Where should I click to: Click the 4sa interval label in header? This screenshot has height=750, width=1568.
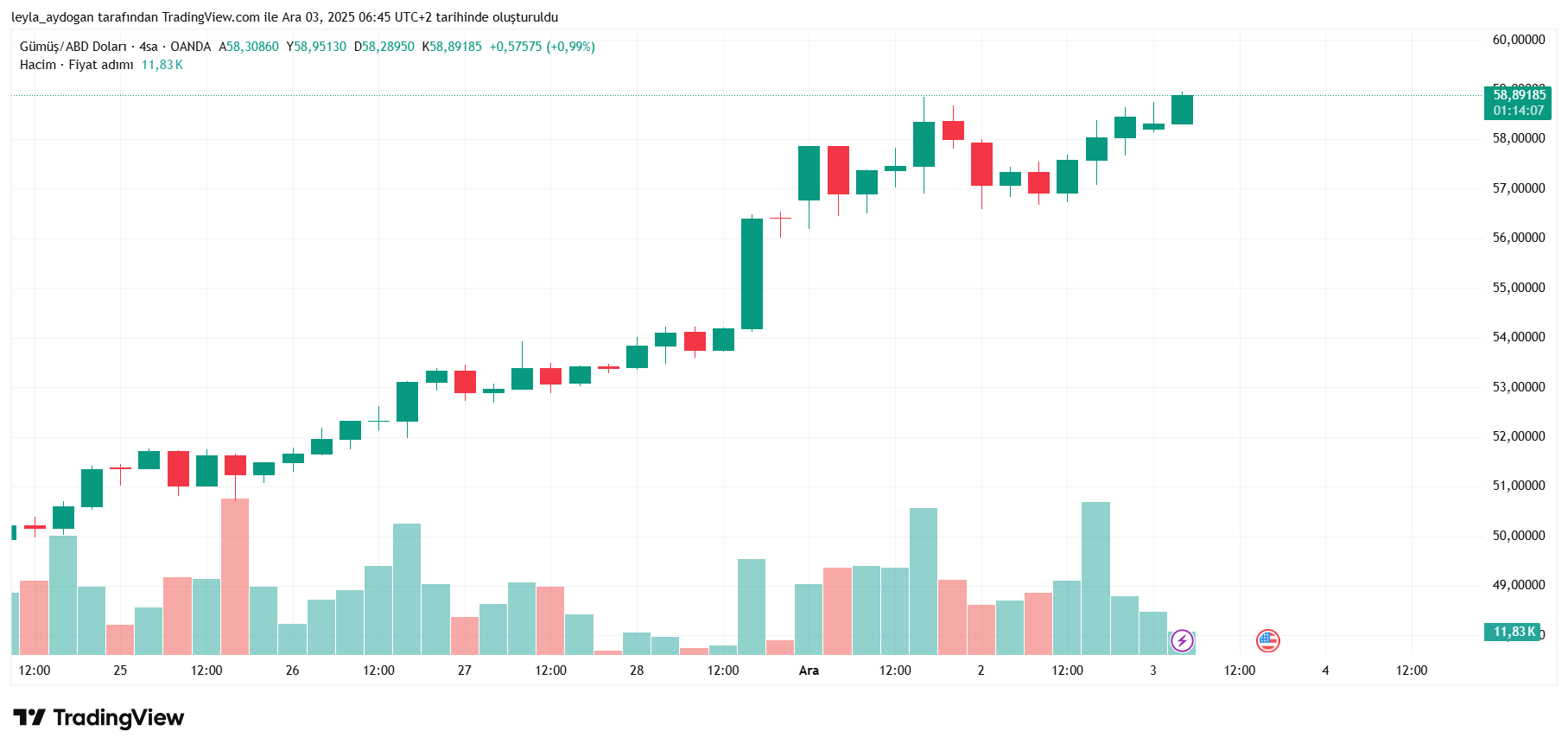[149, 47]
